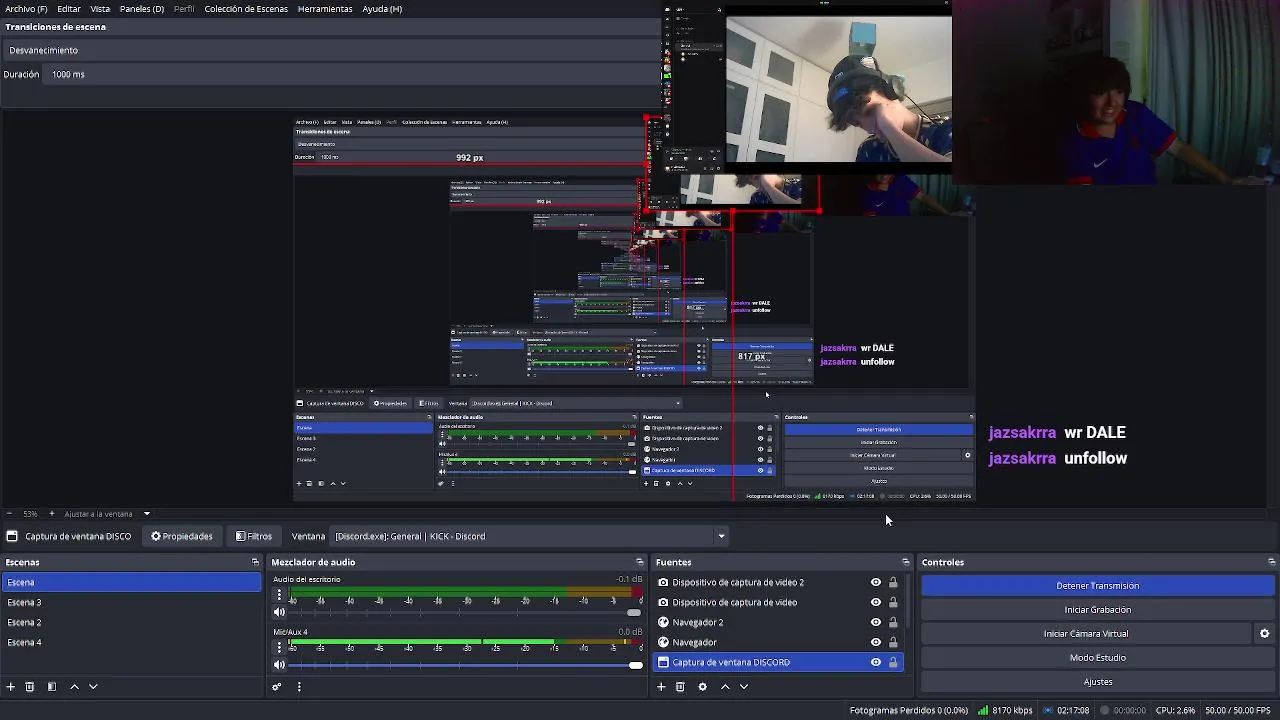Click Detener Transmisión to stop streaming
Viewport: 1280px width, 720px height.
[1097, 586]
